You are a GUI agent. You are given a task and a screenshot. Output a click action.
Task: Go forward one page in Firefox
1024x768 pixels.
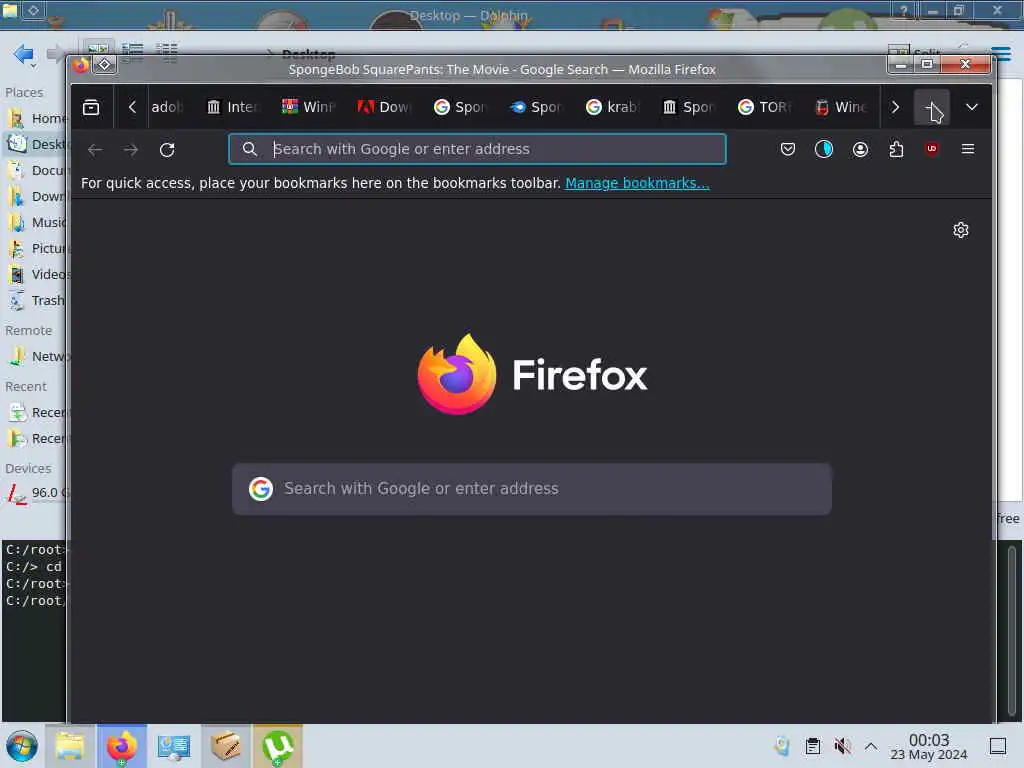131,150
